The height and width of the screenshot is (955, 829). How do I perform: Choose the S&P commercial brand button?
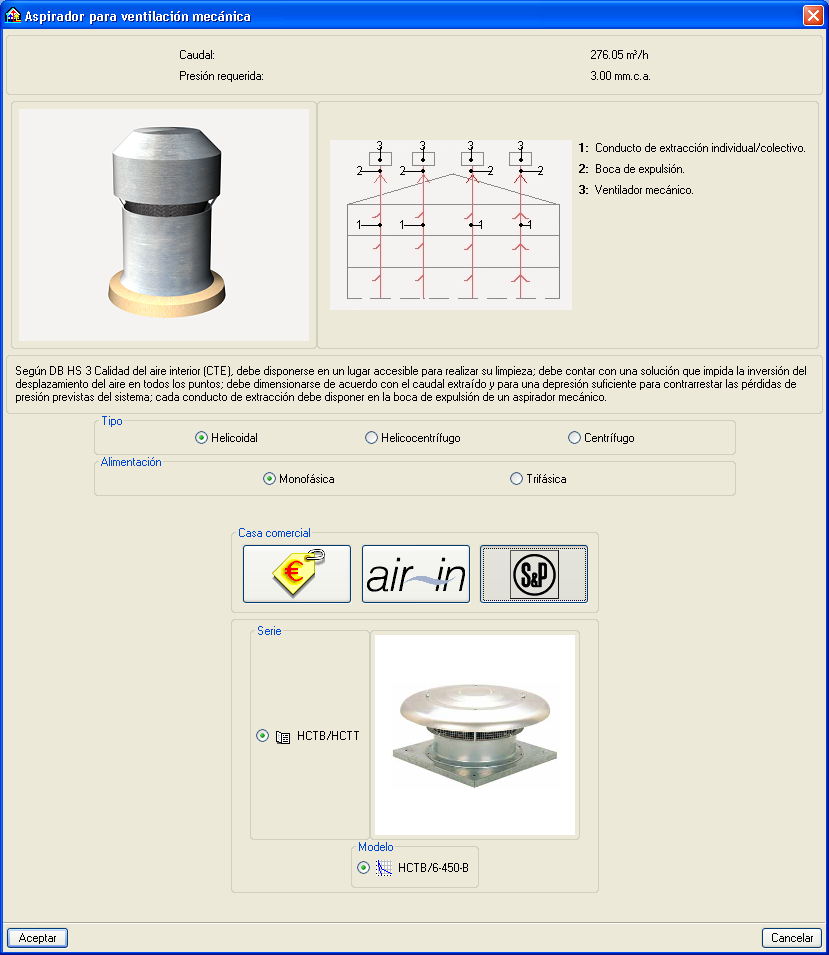point(534,574)
